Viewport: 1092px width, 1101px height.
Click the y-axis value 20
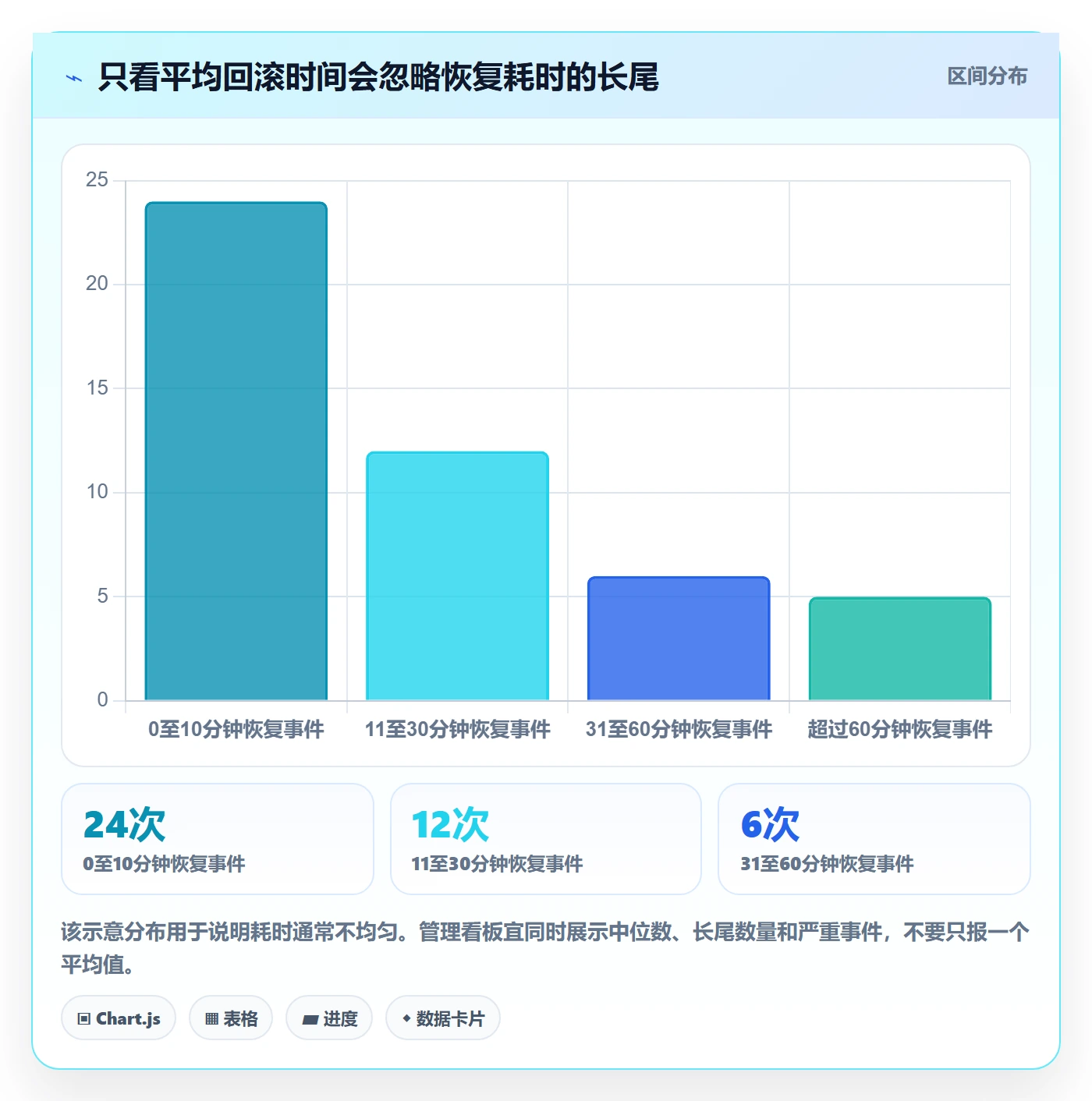(97, 284)
